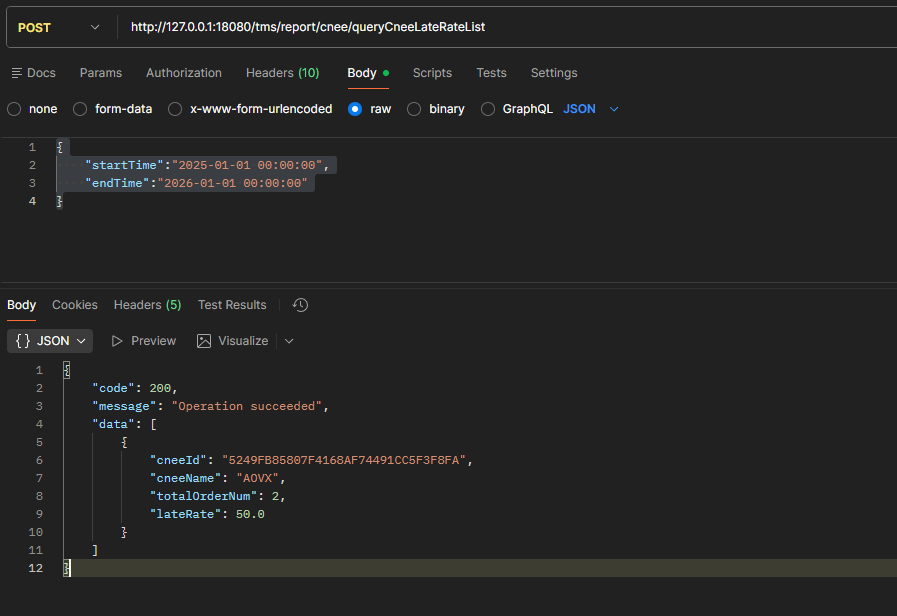Viewport: 897px width, 616px height.
Task: Switch to the Test Results tab
Action: (x=232, y=305)
